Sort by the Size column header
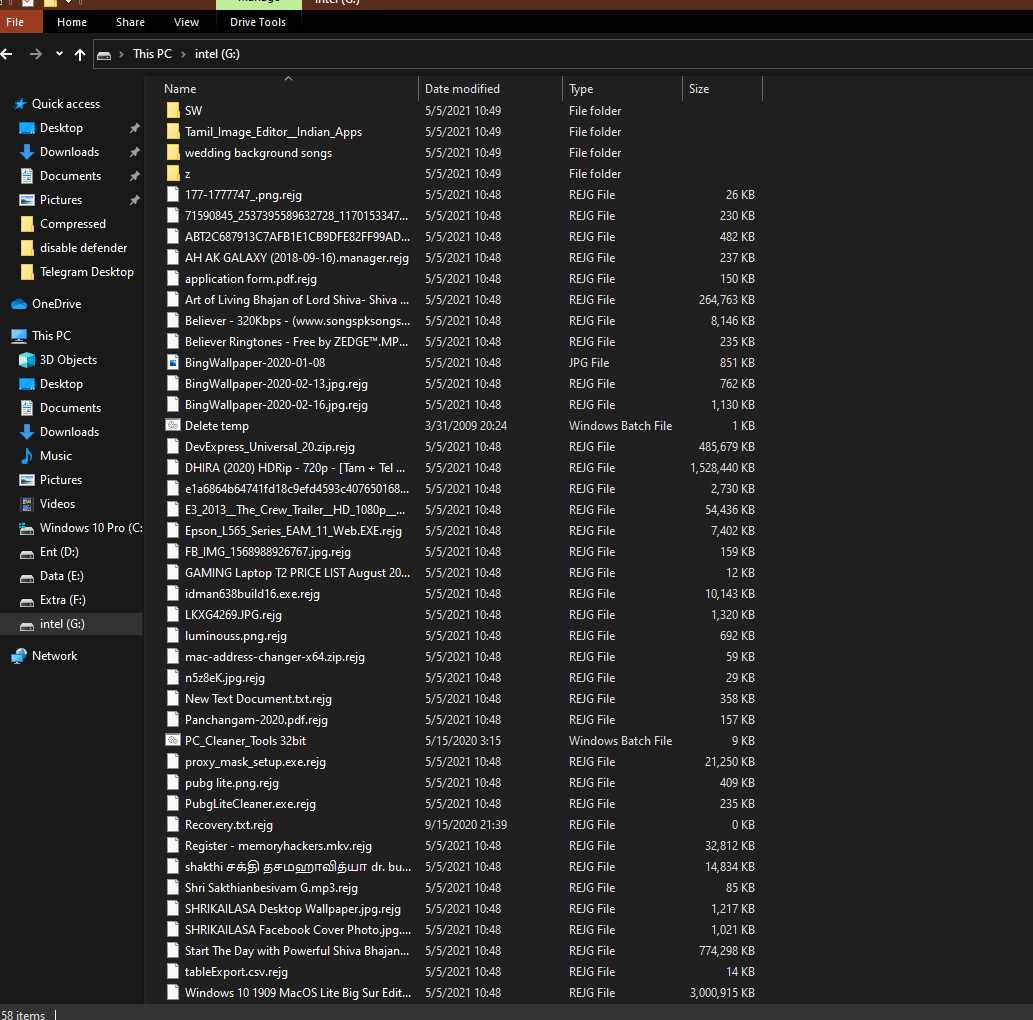This screenshot has height=1020, width=1033. point(699,88)
